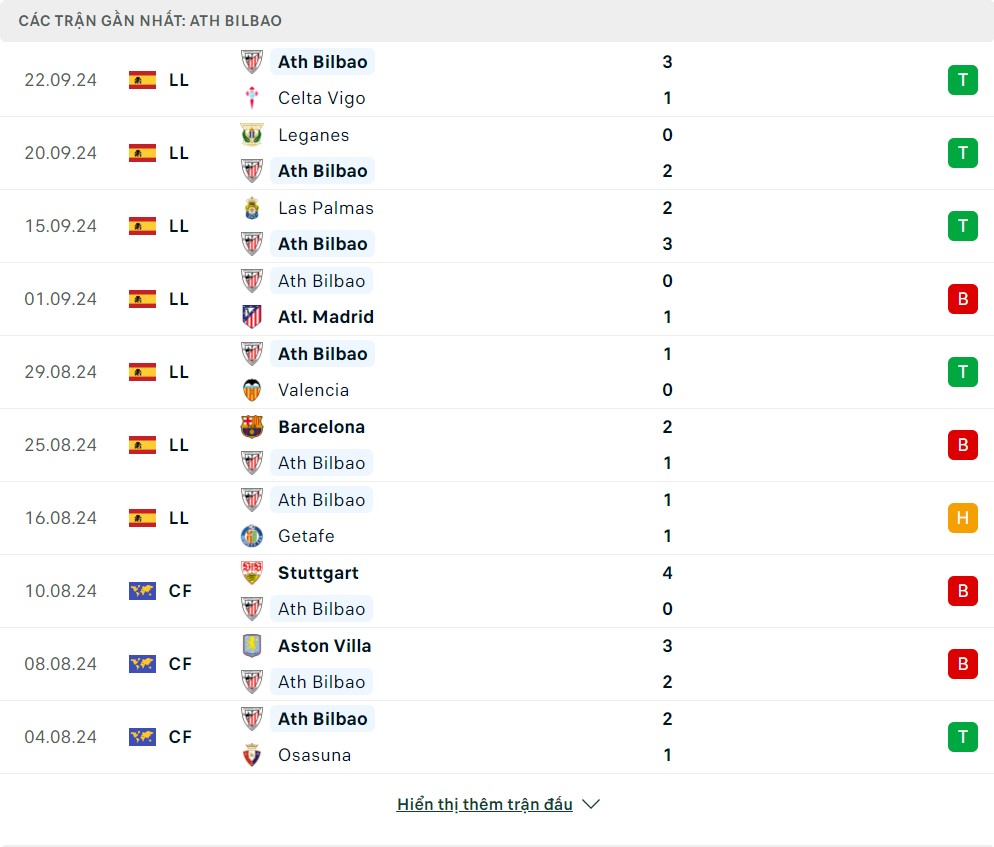Click green T badge for 22.09.24 match
The height and width of the screenshot is (847, 994).
click(x=962, y=80)
